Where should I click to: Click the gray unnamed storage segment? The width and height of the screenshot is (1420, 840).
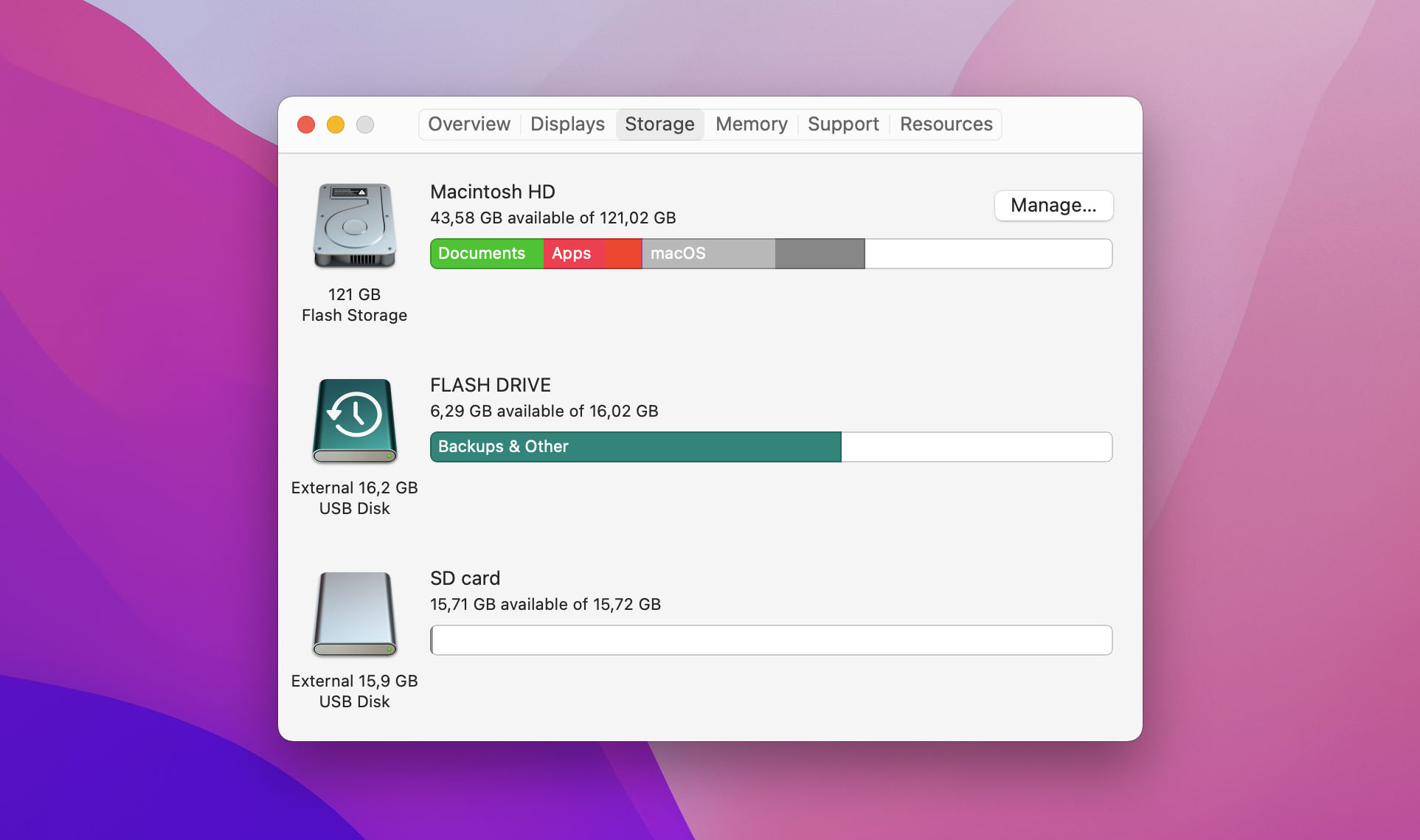click(x=819, y=252)
